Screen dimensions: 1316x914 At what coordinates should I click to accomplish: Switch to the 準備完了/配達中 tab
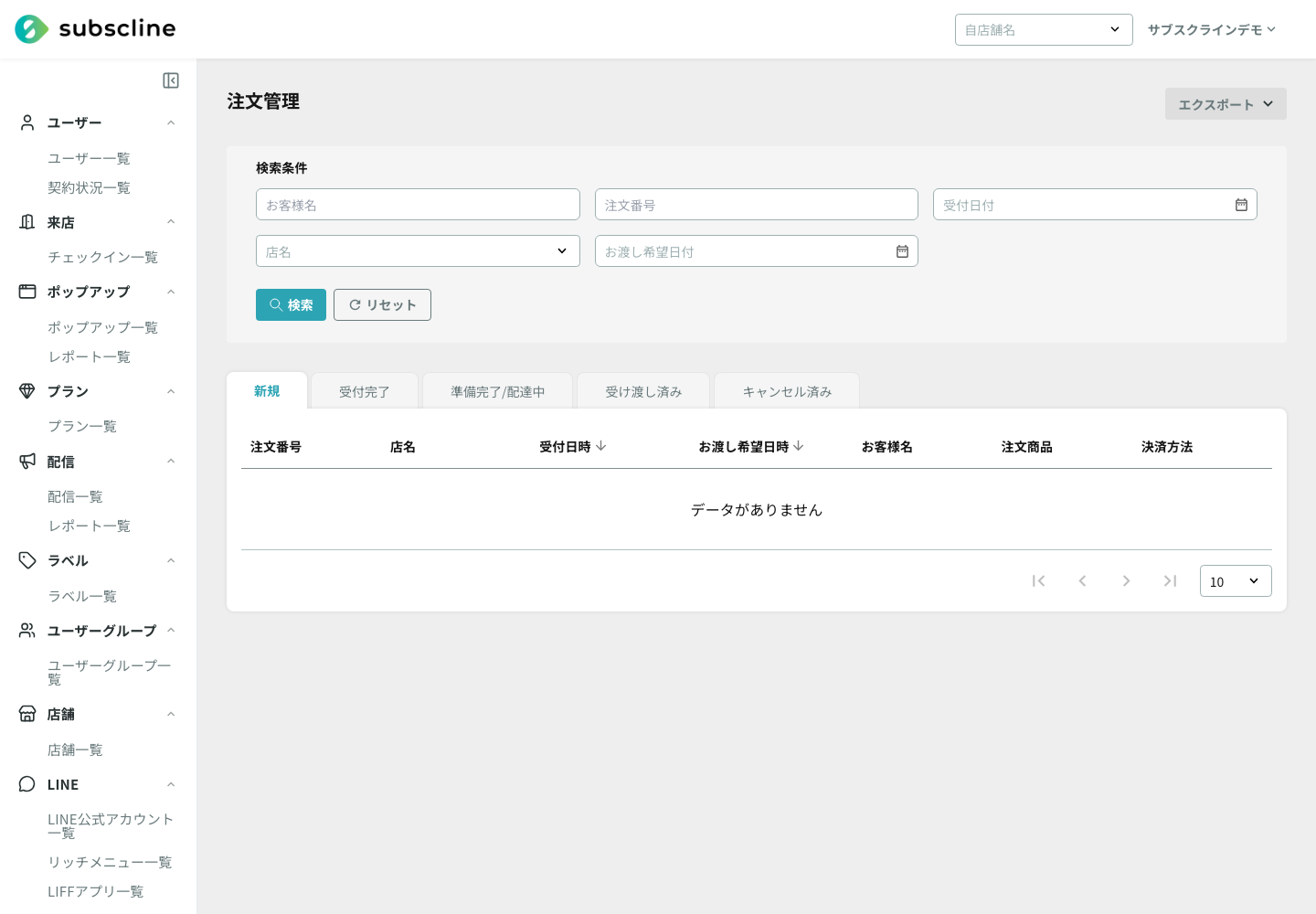(498, 391)
